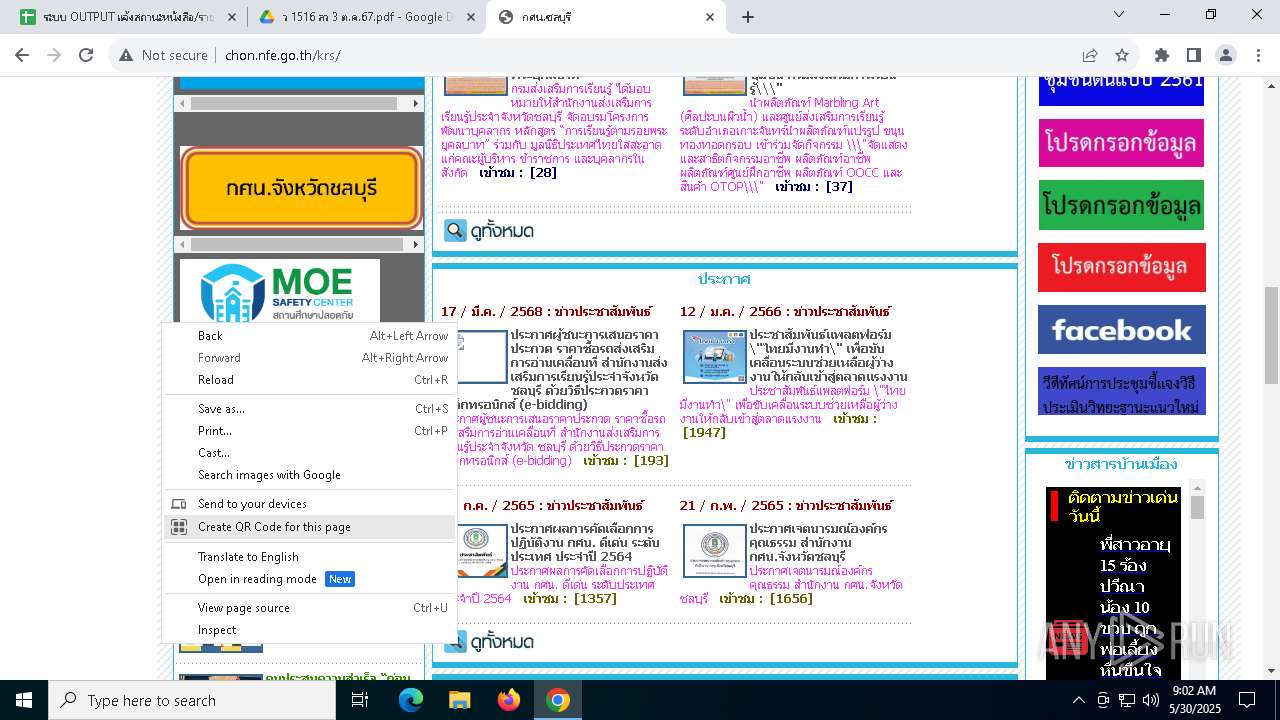
Task: Select Back in the context menu
Action: (309, 336)
